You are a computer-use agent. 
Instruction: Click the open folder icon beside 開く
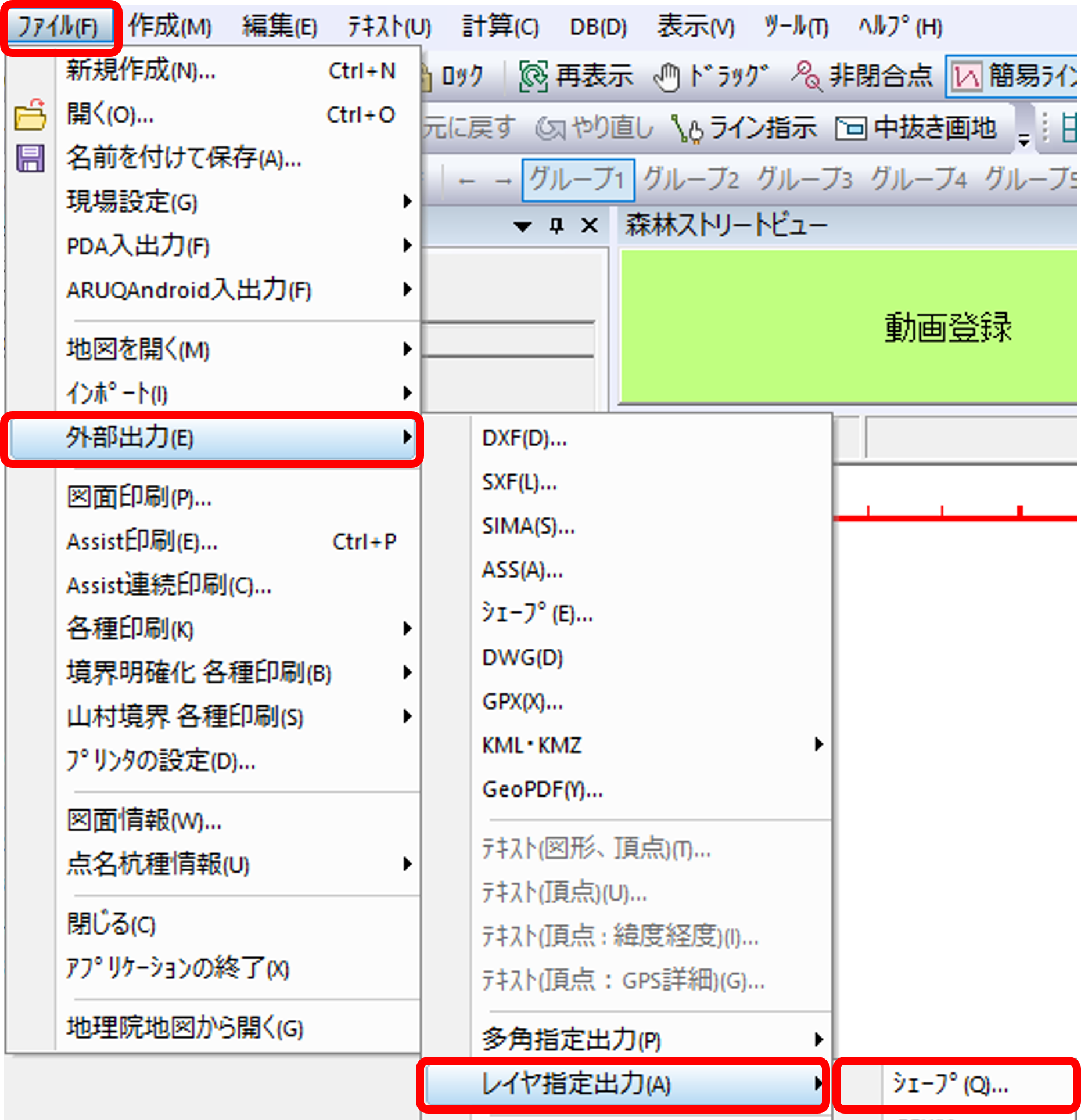30,114
